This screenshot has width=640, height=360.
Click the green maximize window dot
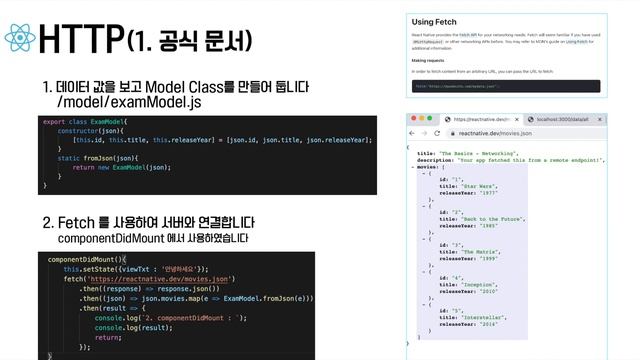429,118
